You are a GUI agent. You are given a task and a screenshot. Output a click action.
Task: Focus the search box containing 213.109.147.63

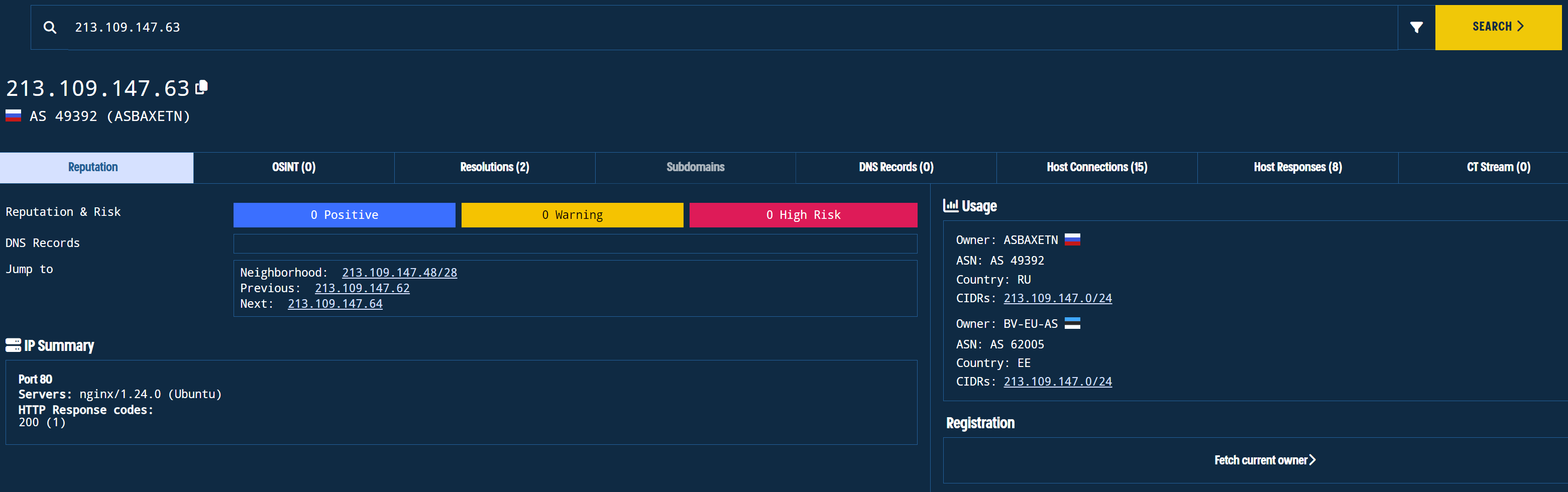(x=733, y=28)
